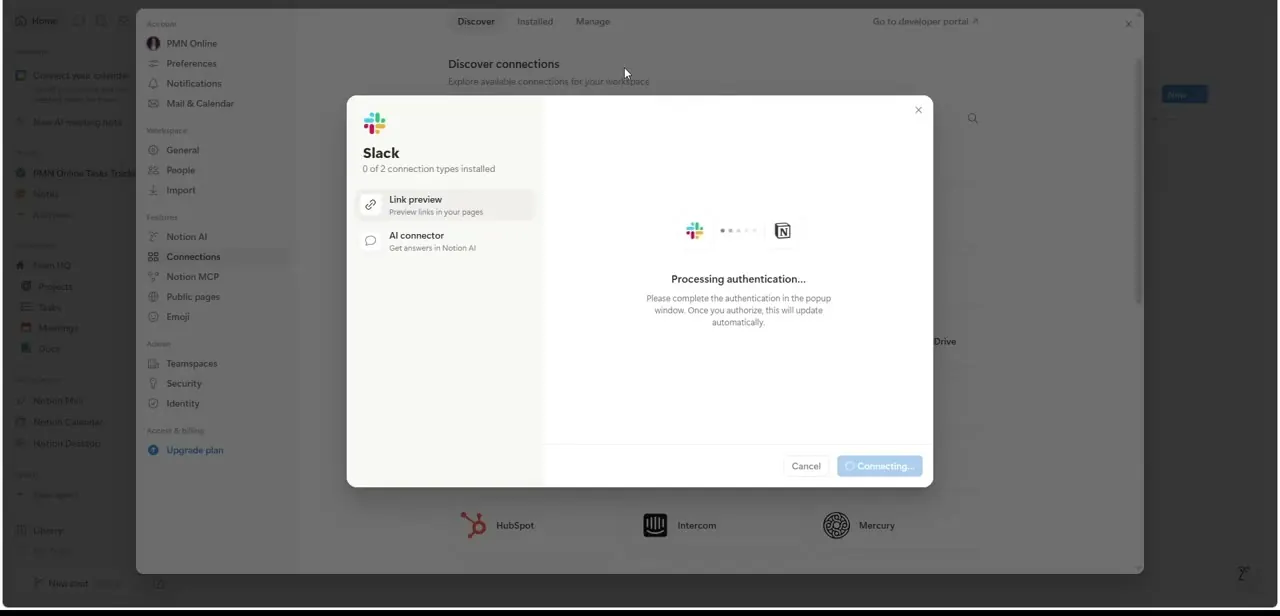Open Identity admin settings
The width and height of the screenshot is (1280, 616).
coord(217,404)
